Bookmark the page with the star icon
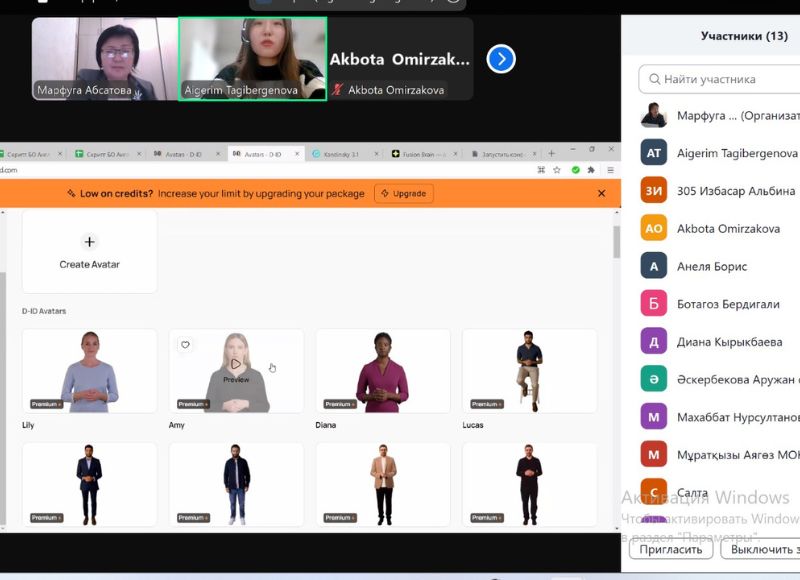Image resolution: width=800 pixels, height=580 pixels. tap(558, 170)
